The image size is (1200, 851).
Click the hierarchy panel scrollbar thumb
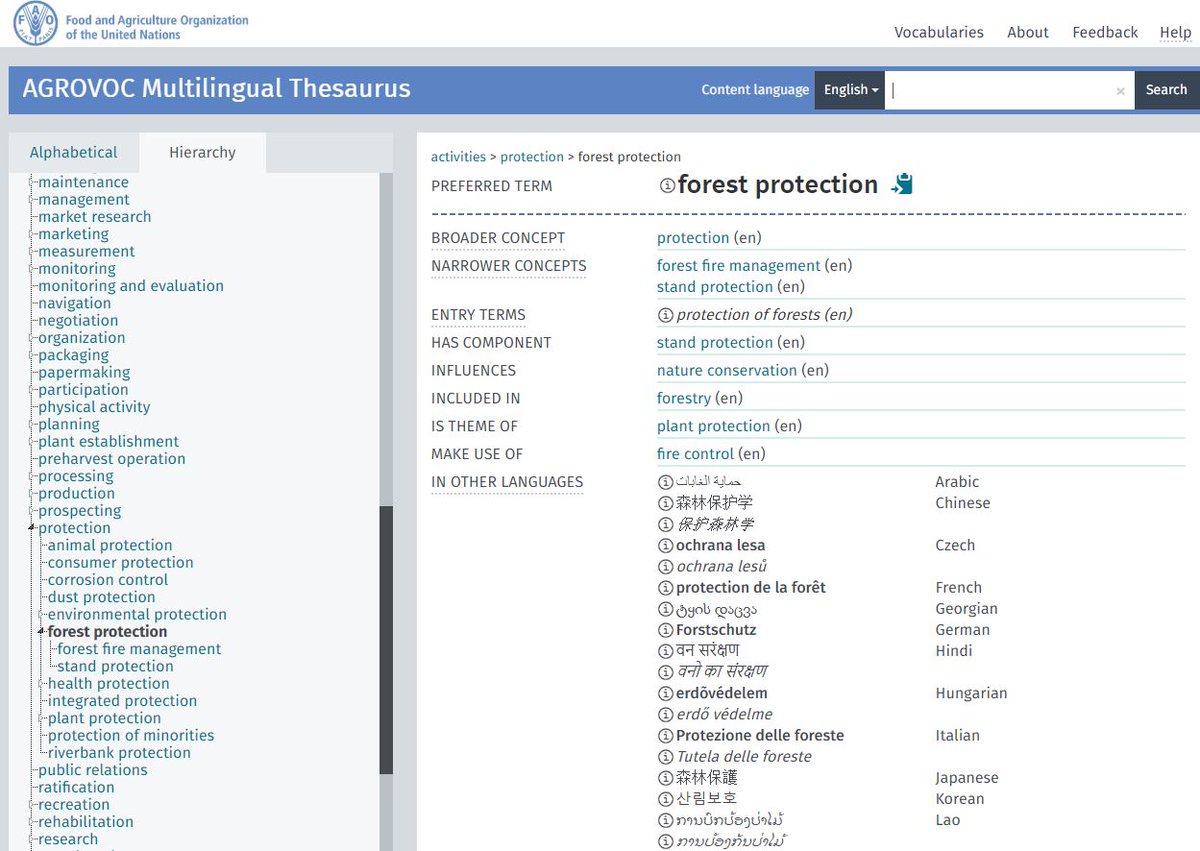(x=386, y=640)
